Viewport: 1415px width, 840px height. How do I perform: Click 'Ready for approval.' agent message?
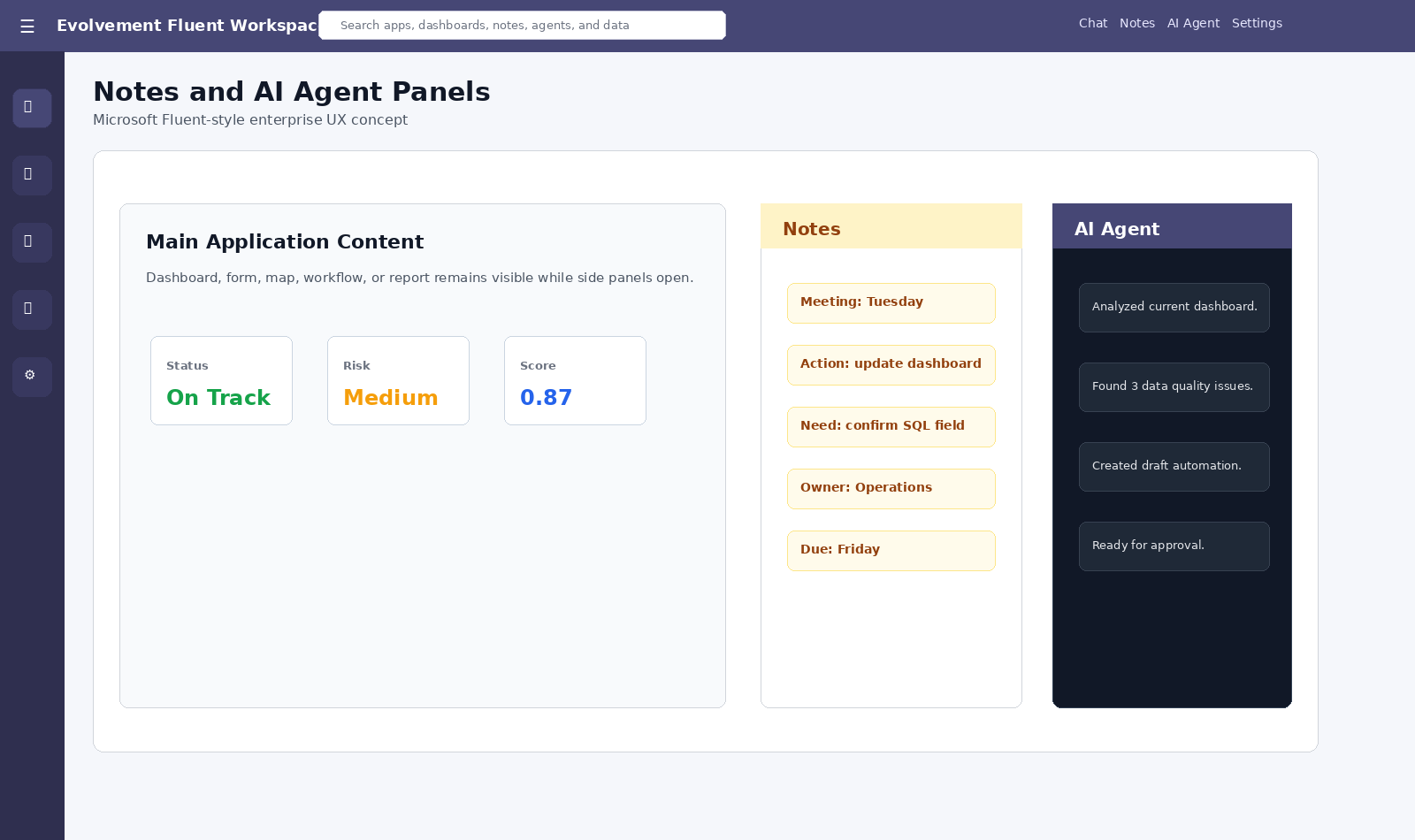tap(1174, 546)
